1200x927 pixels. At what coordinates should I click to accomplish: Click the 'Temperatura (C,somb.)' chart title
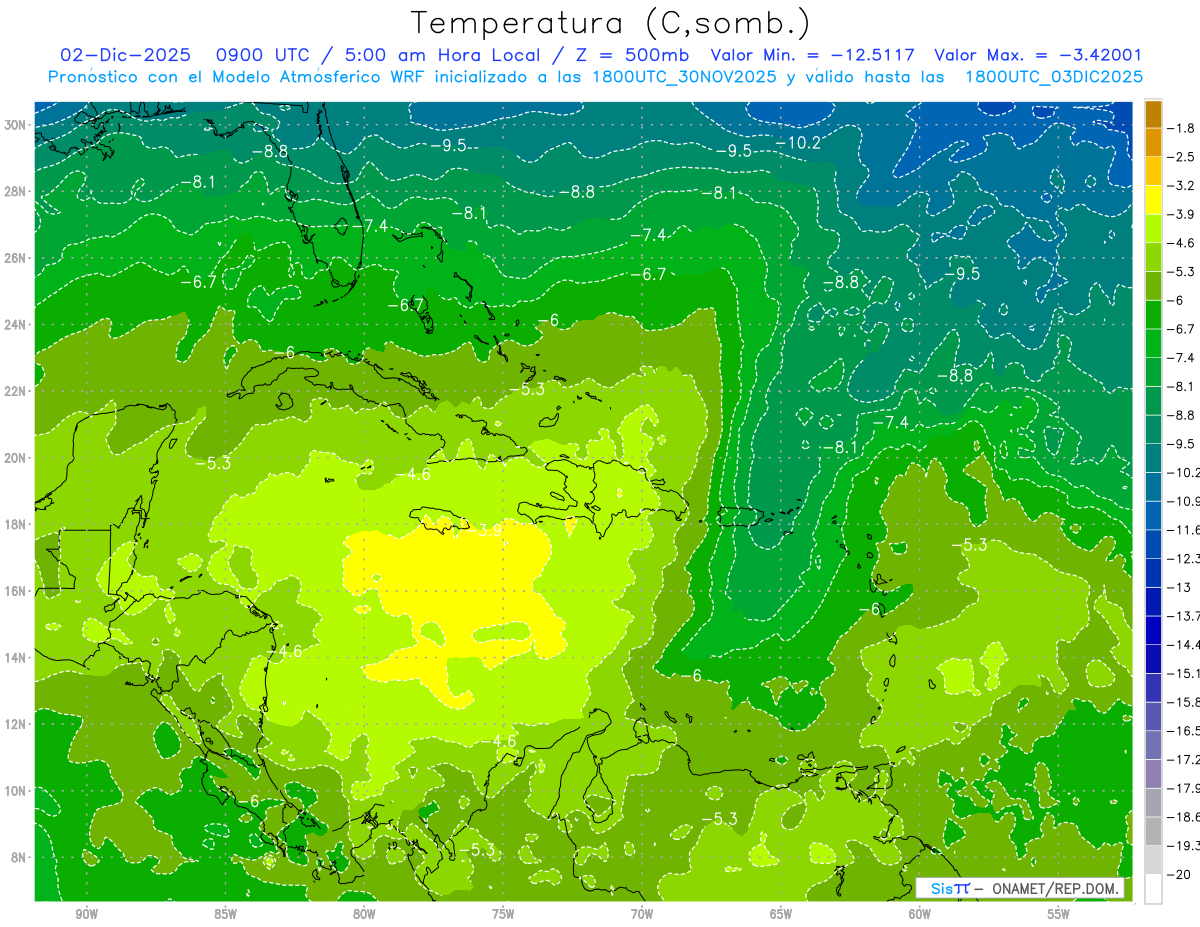(x=611, y=23)
